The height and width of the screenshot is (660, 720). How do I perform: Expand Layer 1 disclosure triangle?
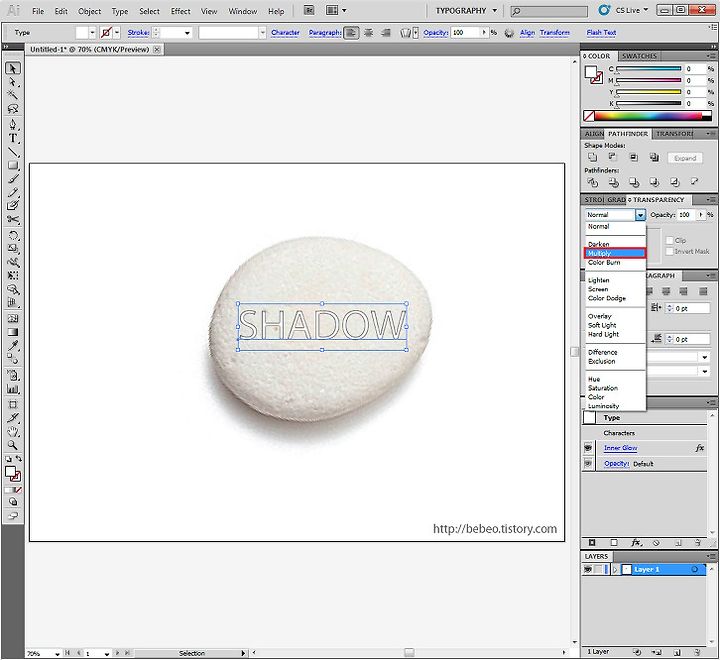click(614, 570)
